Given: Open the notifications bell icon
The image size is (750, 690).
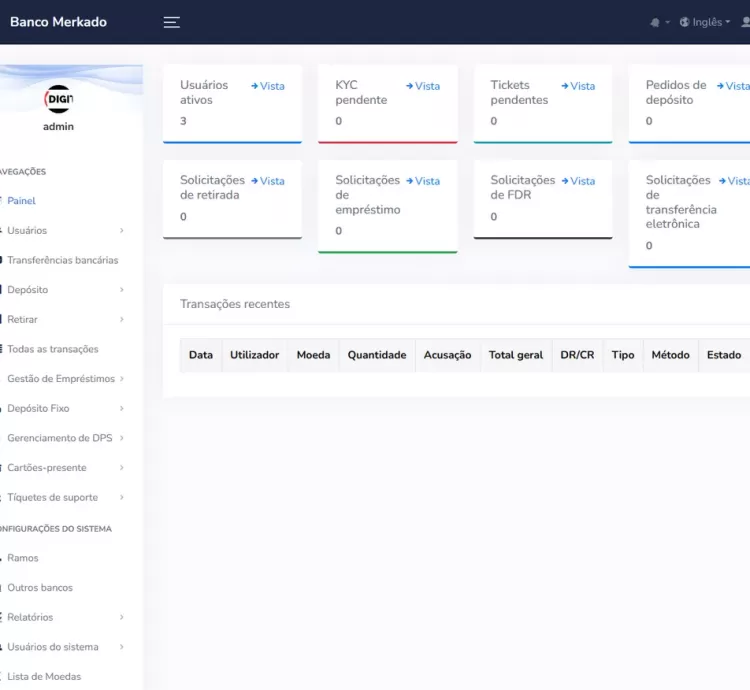Looking at the screenshot, I should (x=655, y=22).
